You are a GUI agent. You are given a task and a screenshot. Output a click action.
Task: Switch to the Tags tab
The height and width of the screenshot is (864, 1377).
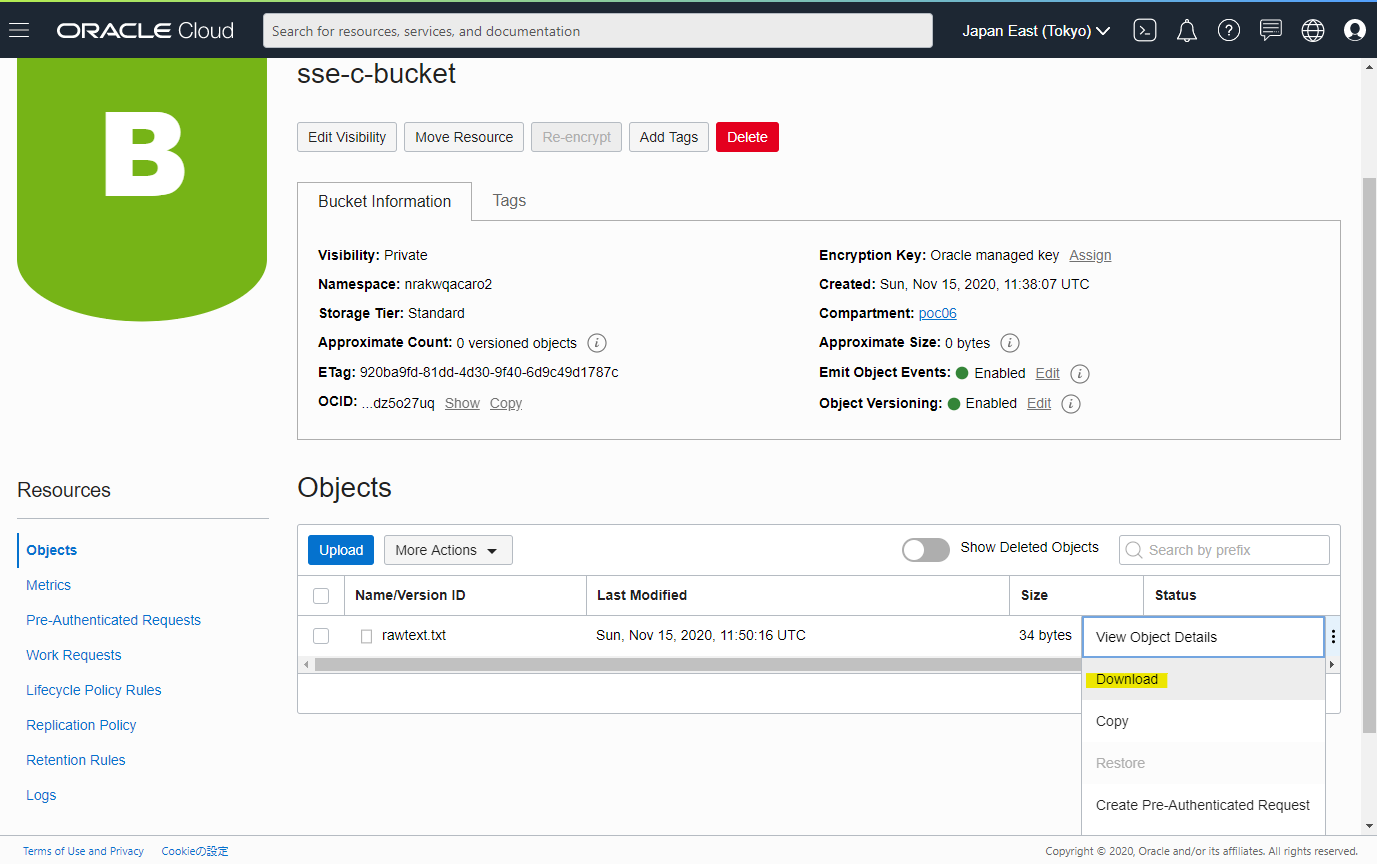click(509, 201)
